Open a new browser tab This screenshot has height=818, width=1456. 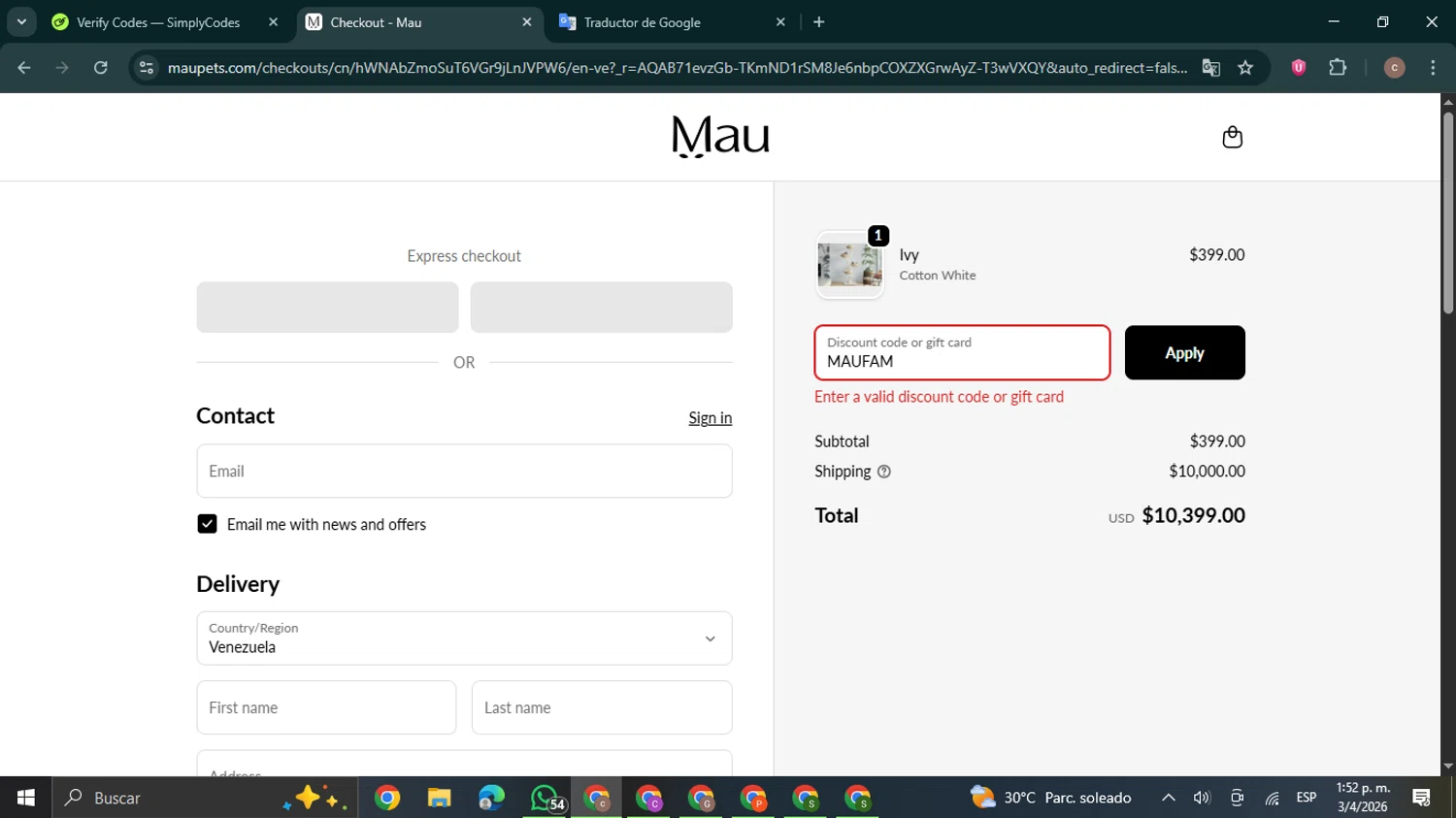tap(819, 22)
